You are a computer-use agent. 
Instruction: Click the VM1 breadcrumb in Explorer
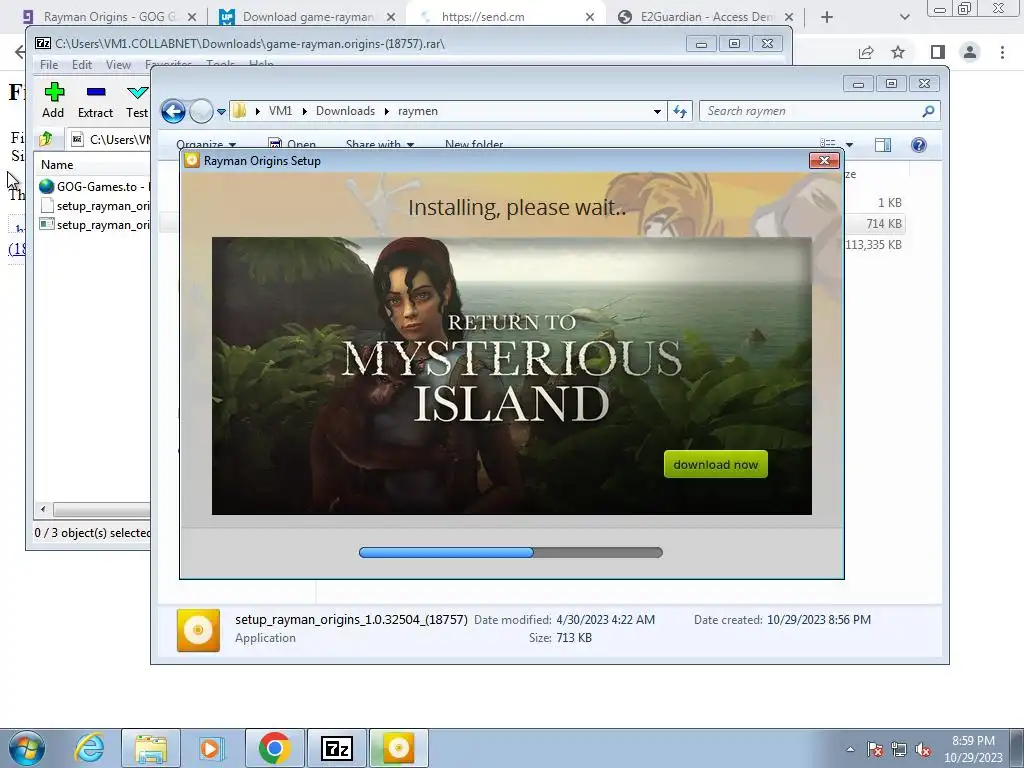(280, 111)
